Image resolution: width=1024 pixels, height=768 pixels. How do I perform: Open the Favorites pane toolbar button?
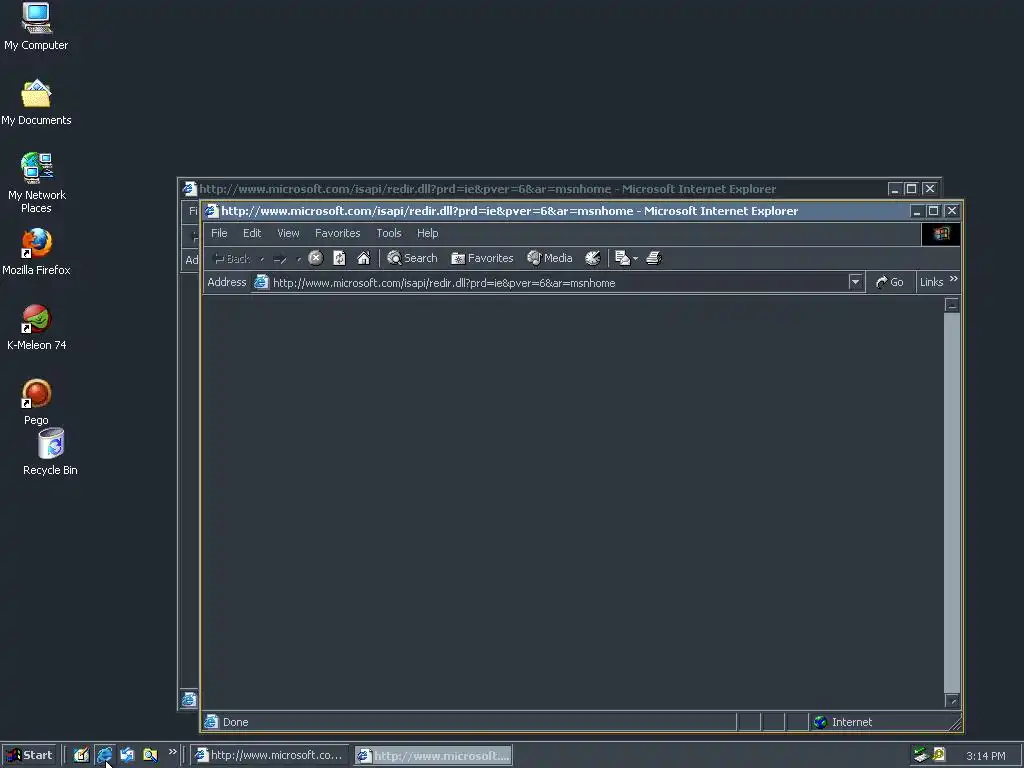click(x=483, y=258)
